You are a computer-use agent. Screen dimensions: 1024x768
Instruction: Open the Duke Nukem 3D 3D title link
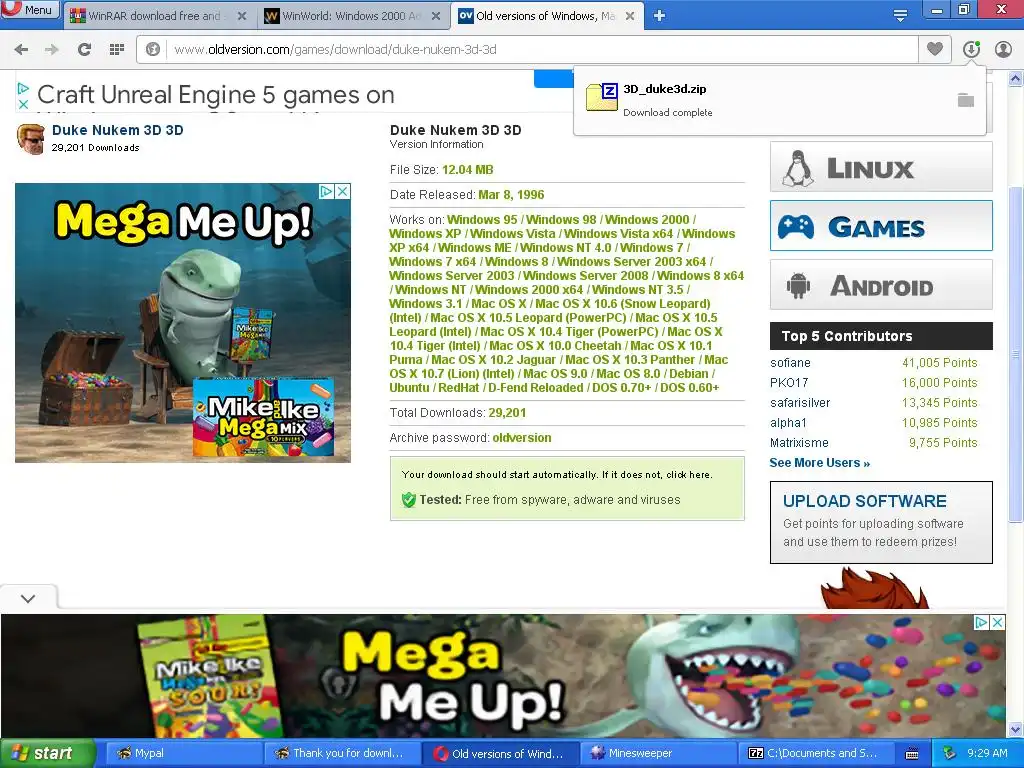pos(118,130)
